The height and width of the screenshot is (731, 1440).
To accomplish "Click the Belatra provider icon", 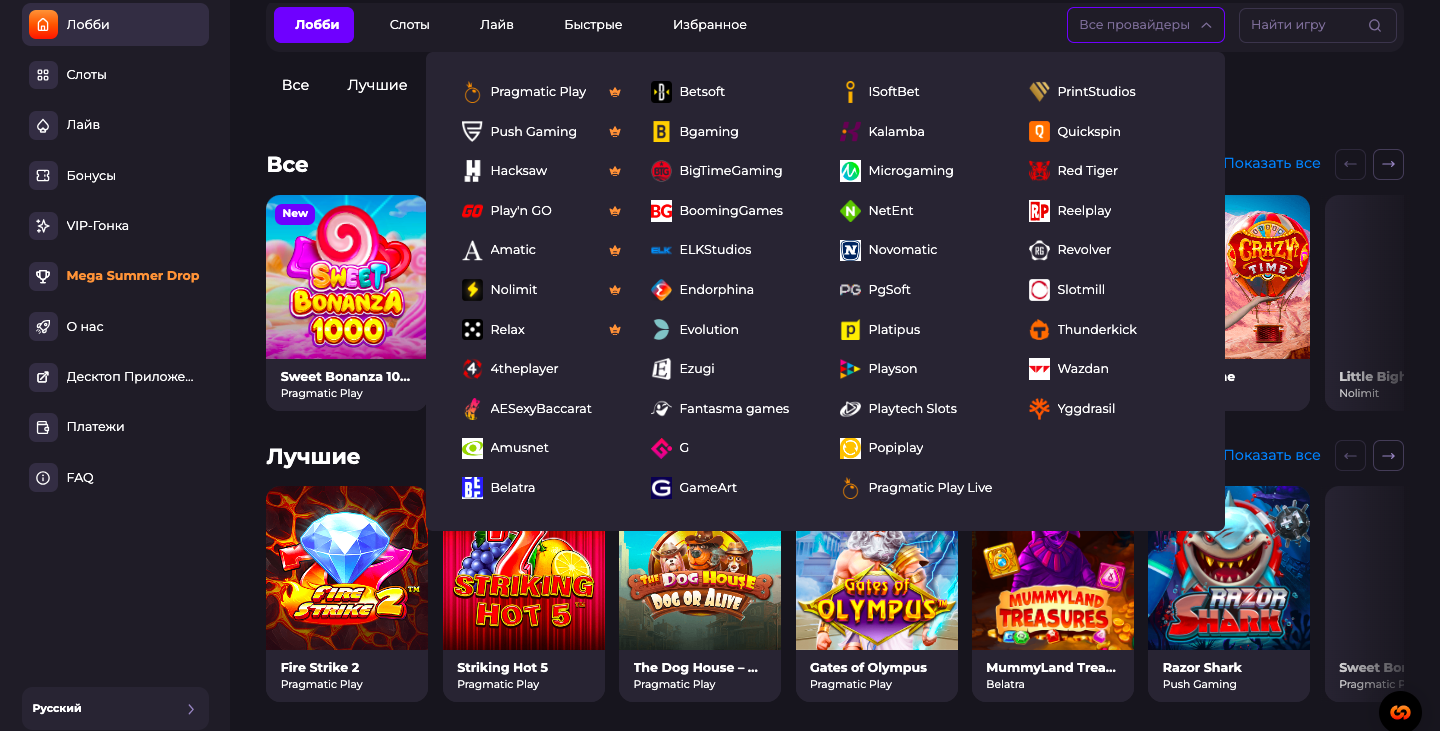I will [x=472, y=488].
